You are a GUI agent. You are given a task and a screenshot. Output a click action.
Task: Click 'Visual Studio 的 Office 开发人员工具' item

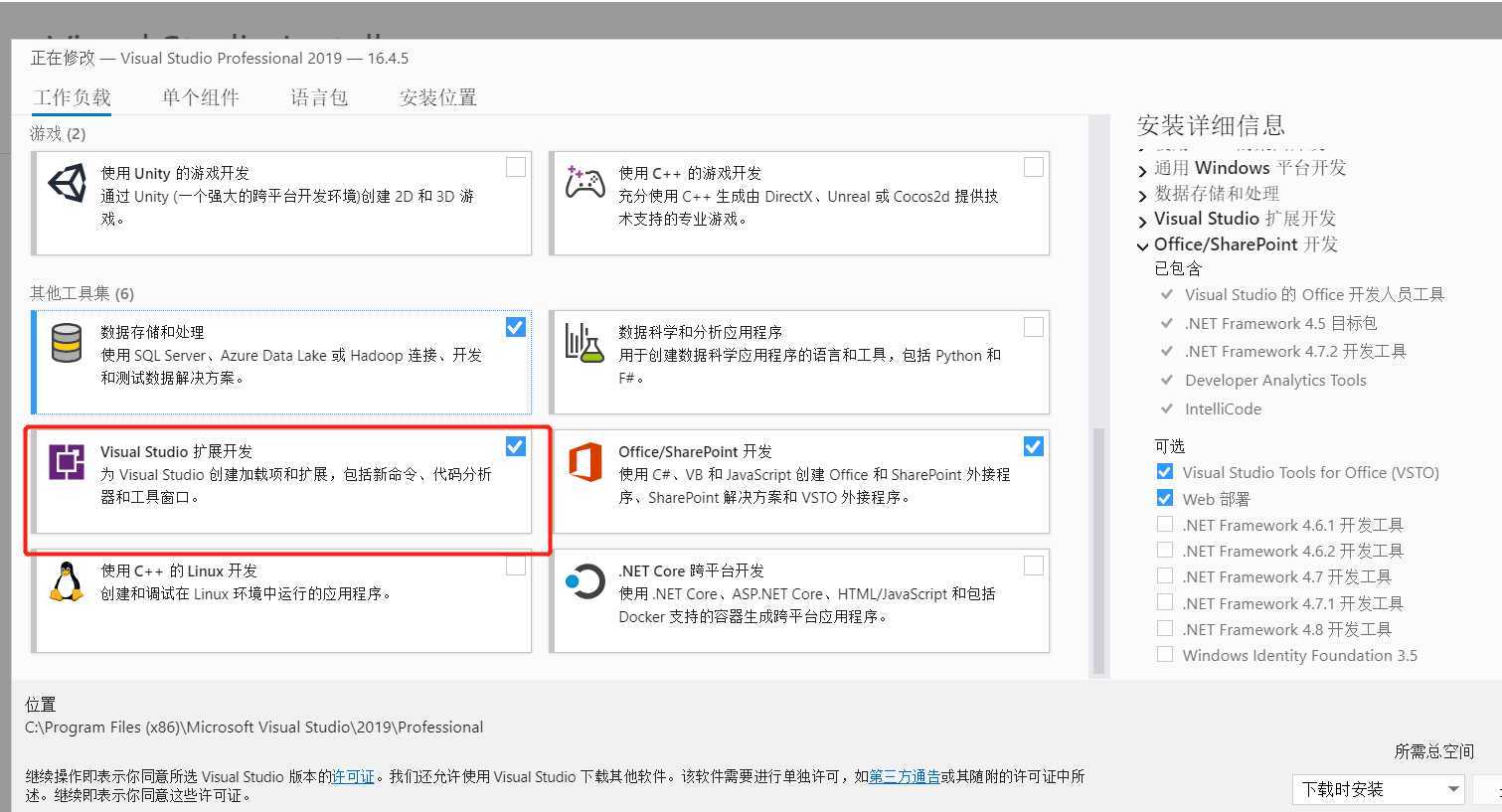coord(1314,294)
